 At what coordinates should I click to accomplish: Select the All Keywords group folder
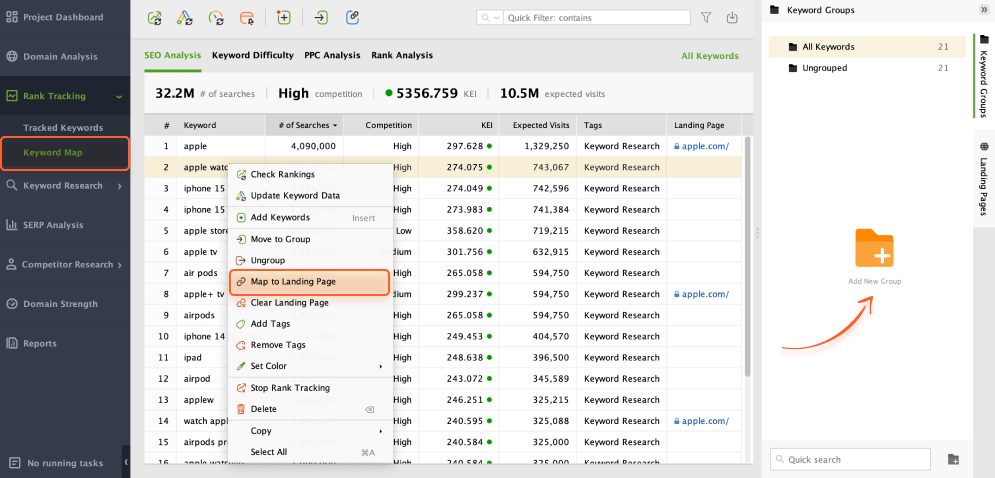click(x=866, y=47)
